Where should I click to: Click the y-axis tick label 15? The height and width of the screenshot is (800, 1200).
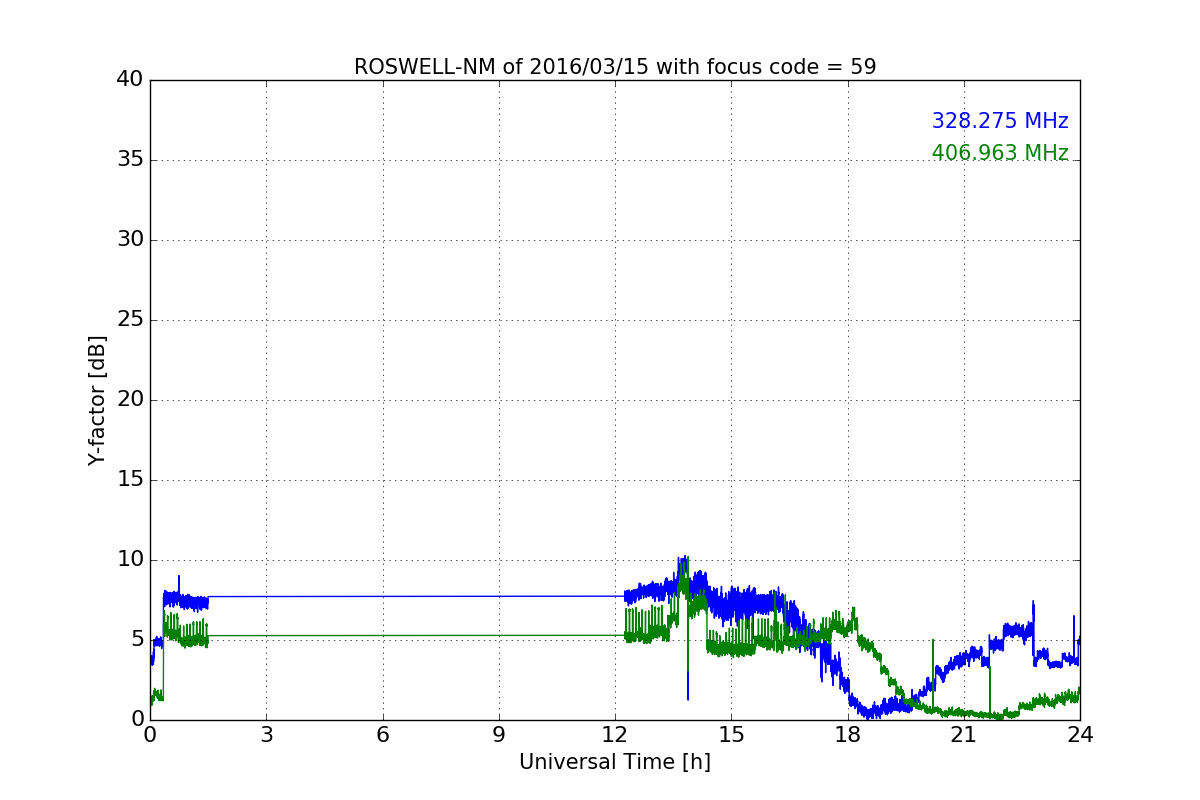pos(130,480)
